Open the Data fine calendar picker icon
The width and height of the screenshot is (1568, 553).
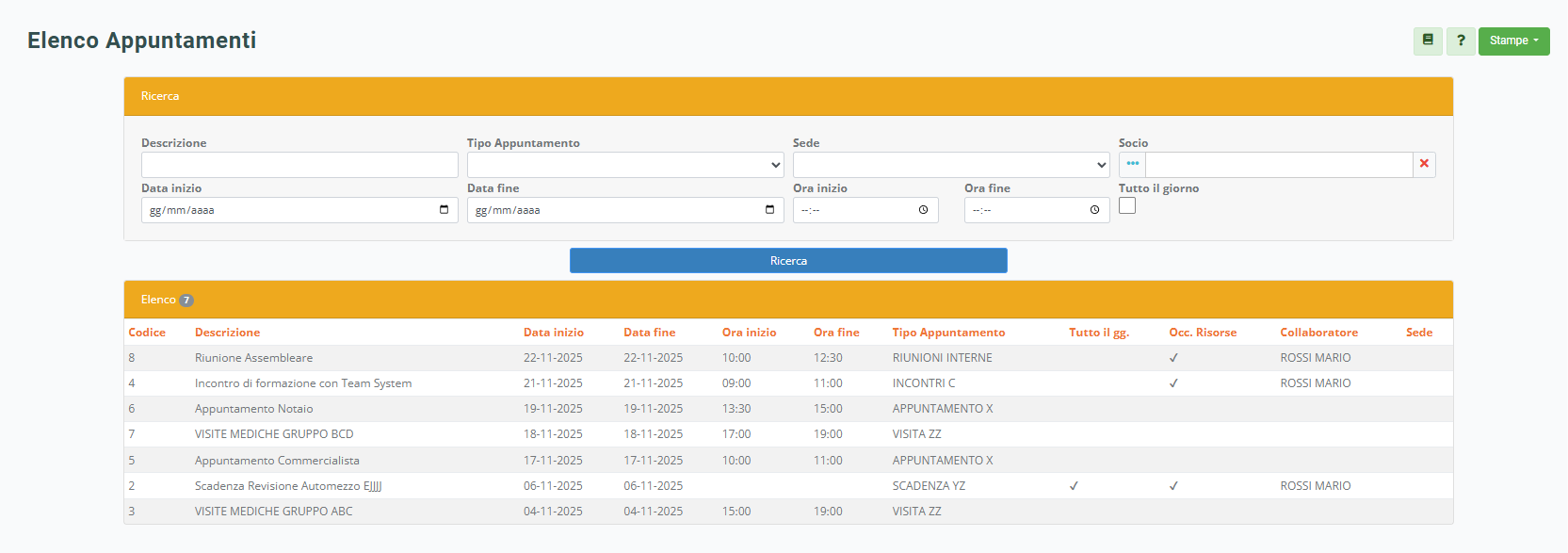pyautogui.click(x=770, y=210)
